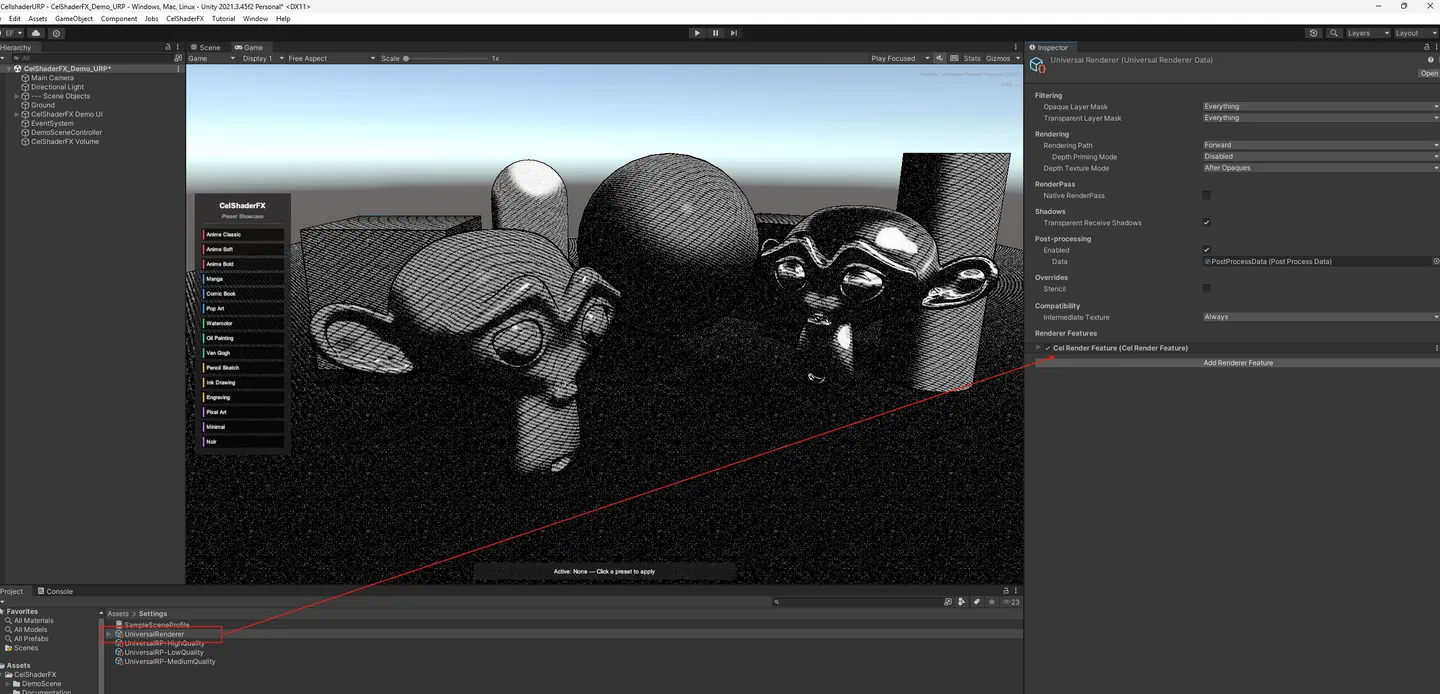Open version control icon next to cloud
1440x694 pixels.
click(x=56, y=33)
